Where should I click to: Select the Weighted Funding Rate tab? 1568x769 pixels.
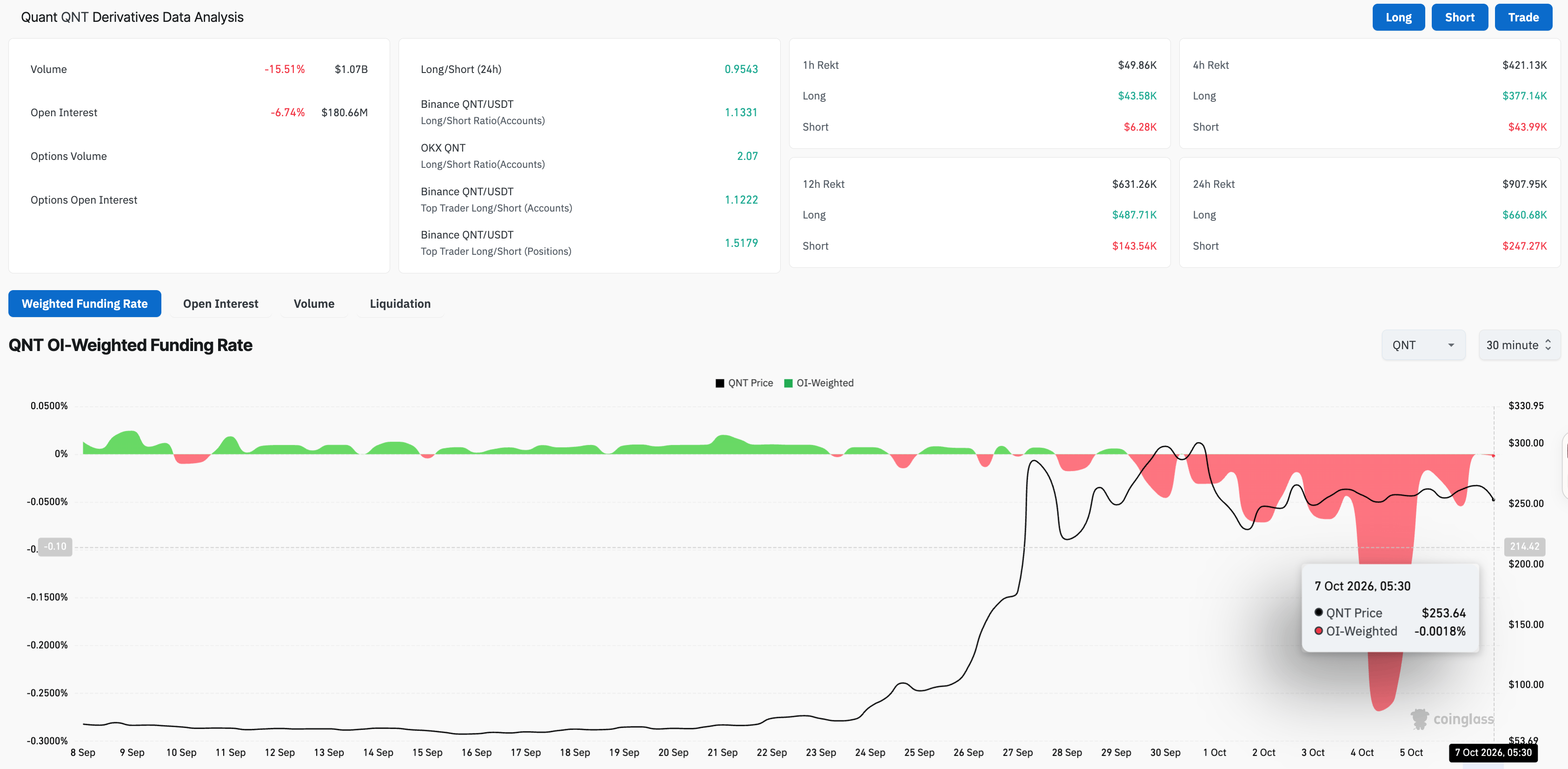(x=85, y=304)
